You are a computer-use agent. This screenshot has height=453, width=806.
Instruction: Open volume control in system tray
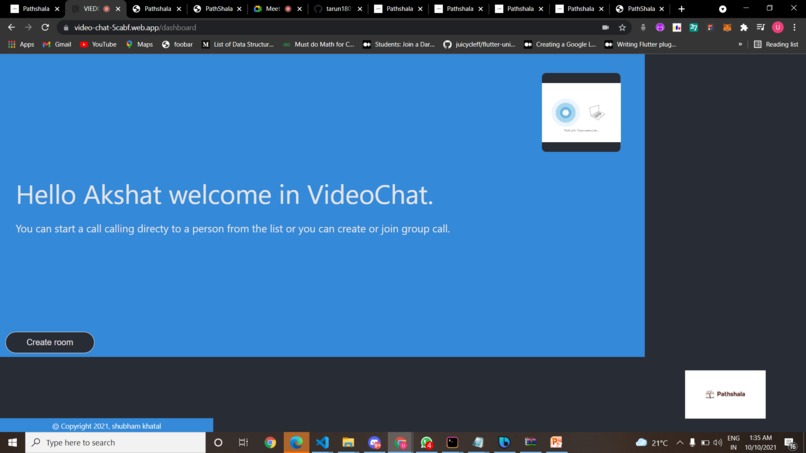718,442
